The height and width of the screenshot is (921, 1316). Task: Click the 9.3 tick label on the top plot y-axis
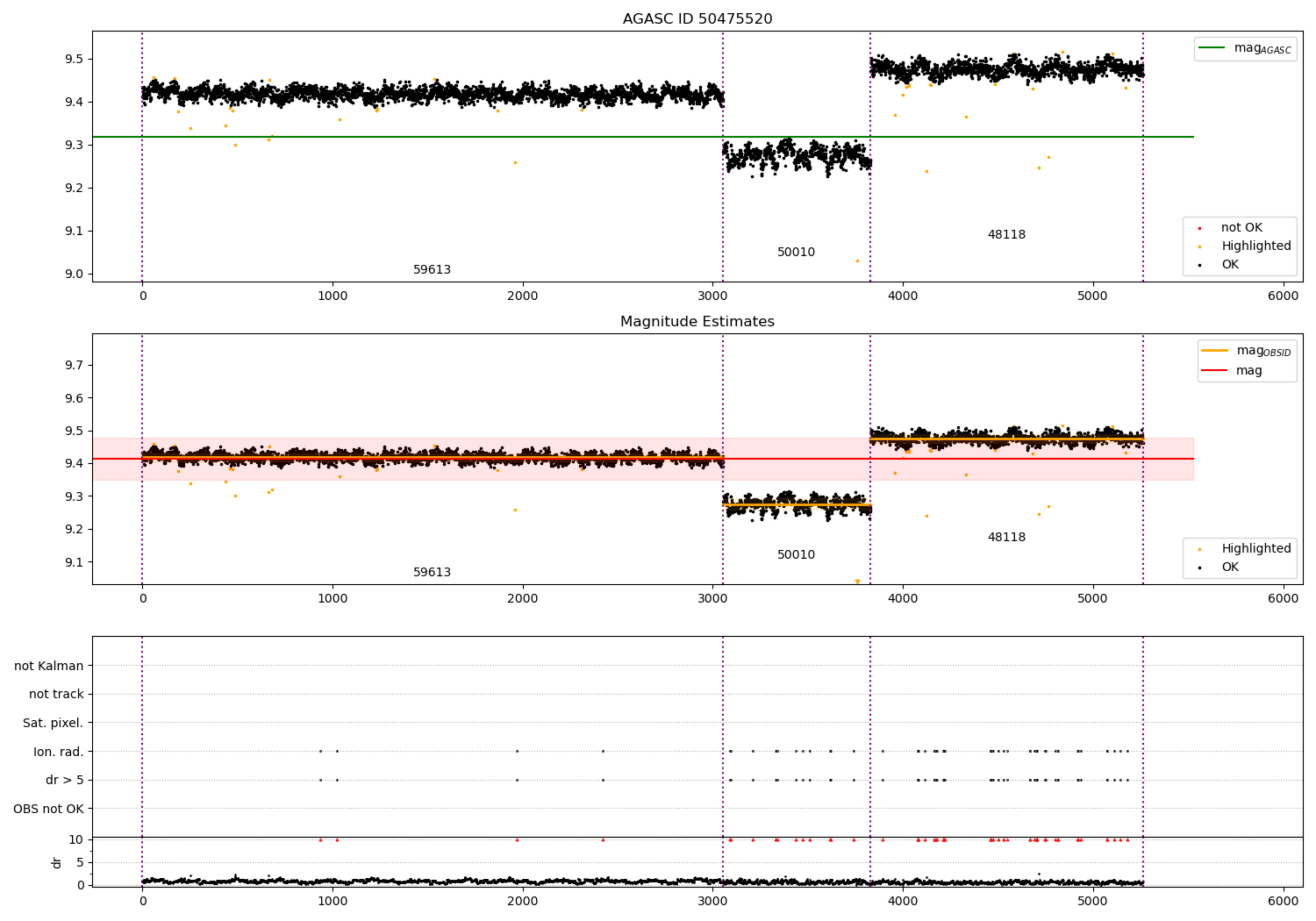tap(73, 146)
